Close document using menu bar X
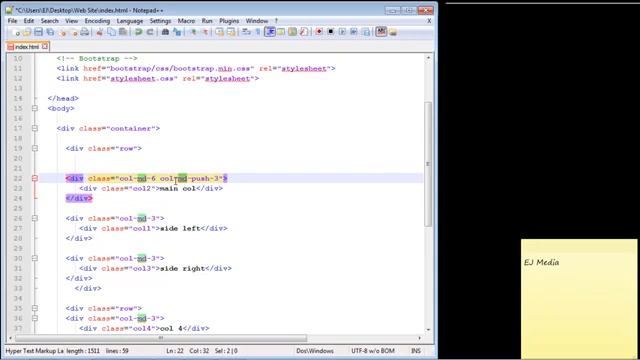 pyautogui.click(x=429, y=21)
